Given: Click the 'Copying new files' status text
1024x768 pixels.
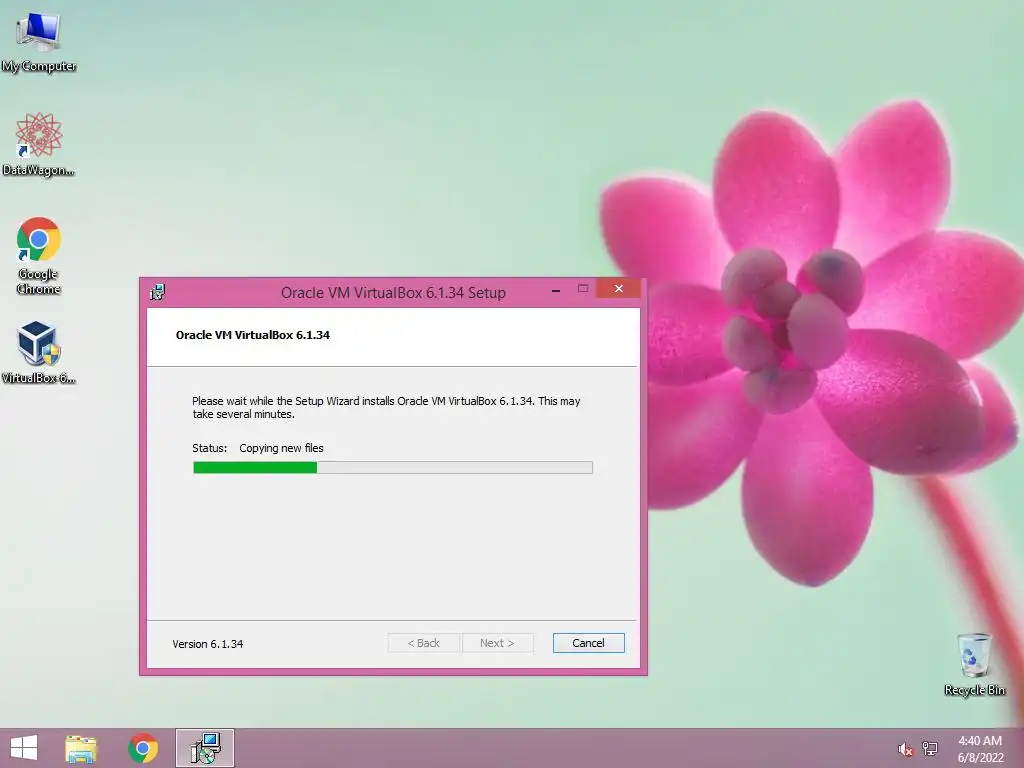Looking at the screenshot, I should tap(281, 448).
